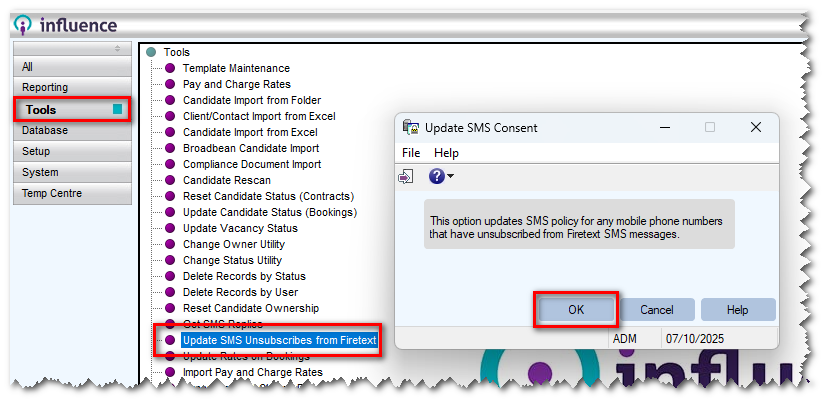828x405 pixels.
Task: Click the purple bullet beside Template Maintenance
Action: point(170,68)
